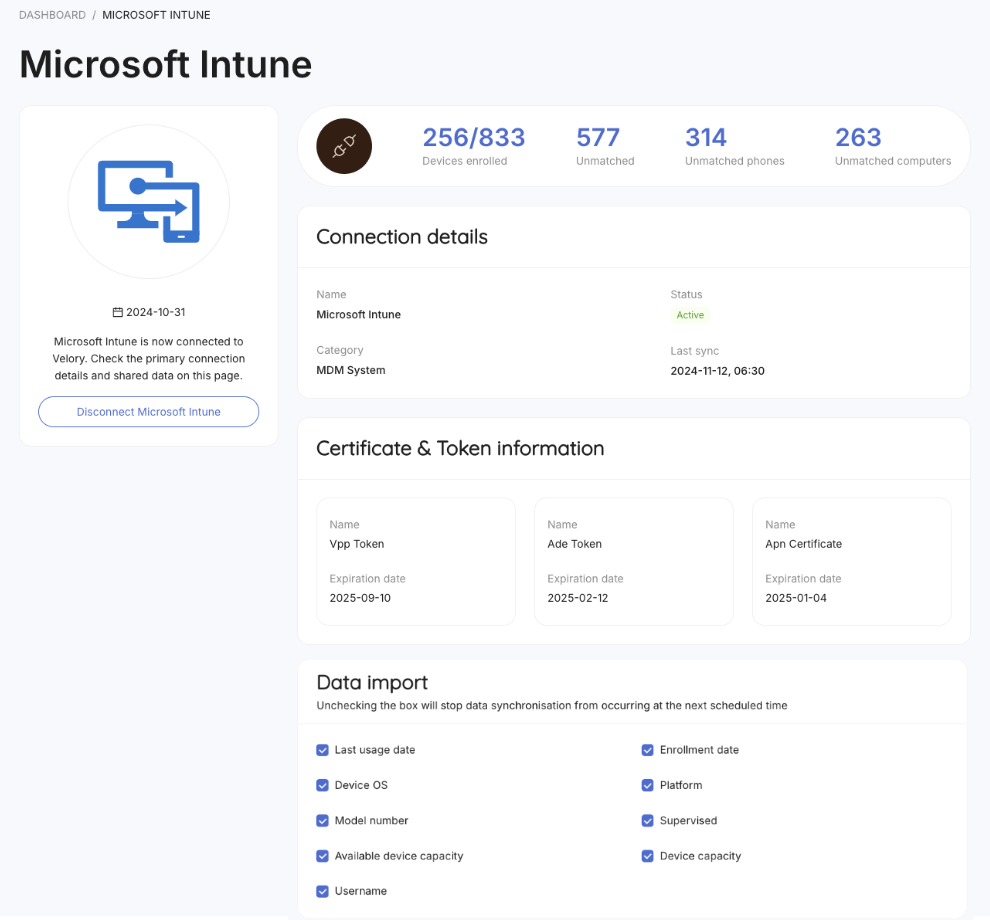Click the Apn Certificate name

coord(803,544)
